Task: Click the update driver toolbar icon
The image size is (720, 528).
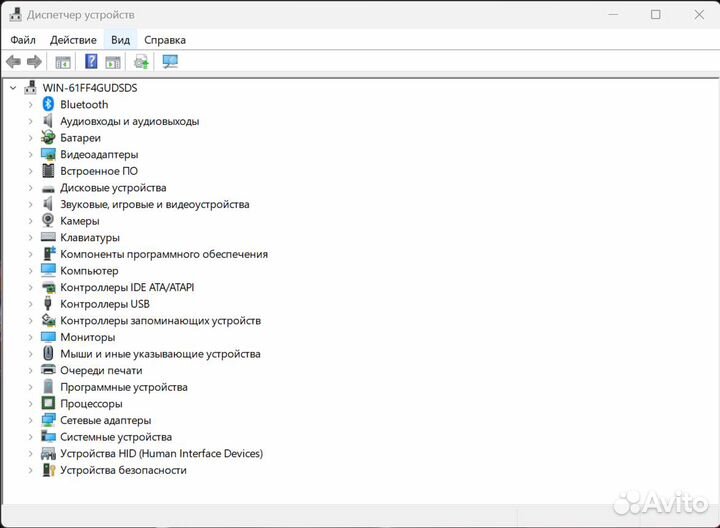Action: click(x=141, y=62)
